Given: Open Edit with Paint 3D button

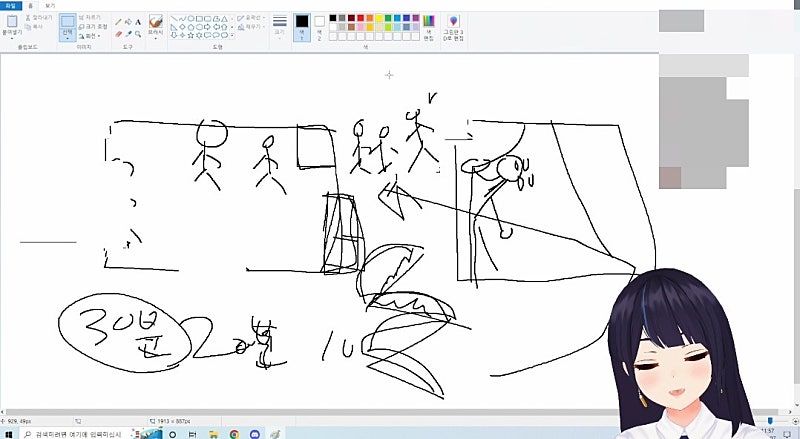Looking at the screenshot, I should [x=453, y=28].
